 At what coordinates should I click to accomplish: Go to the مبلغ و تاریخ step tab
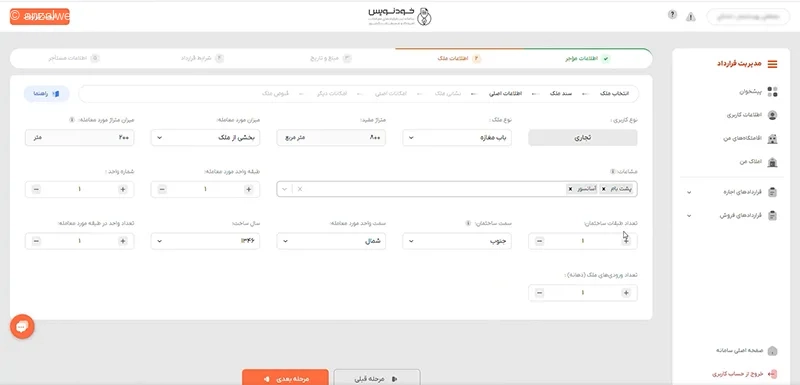331,59
